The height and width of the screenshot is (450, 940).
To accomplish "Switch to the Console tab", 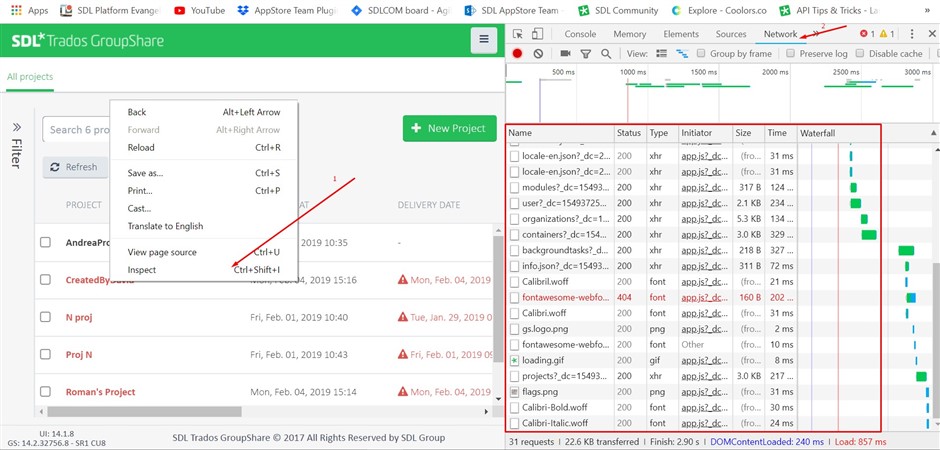I will click(x=580, y=34).
